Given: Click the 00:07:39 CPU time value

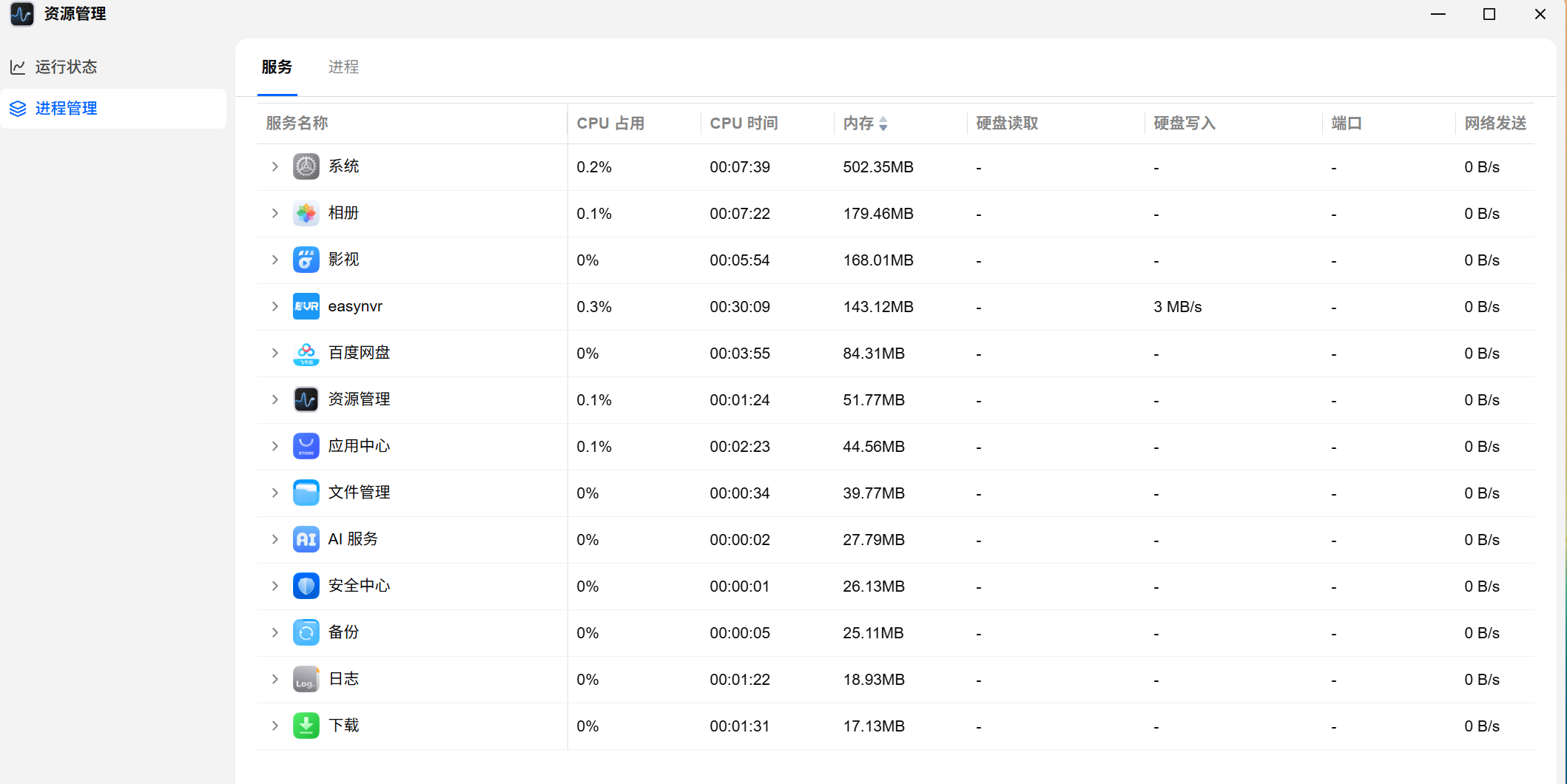Looking at the screenshot, I should (740, 167).
